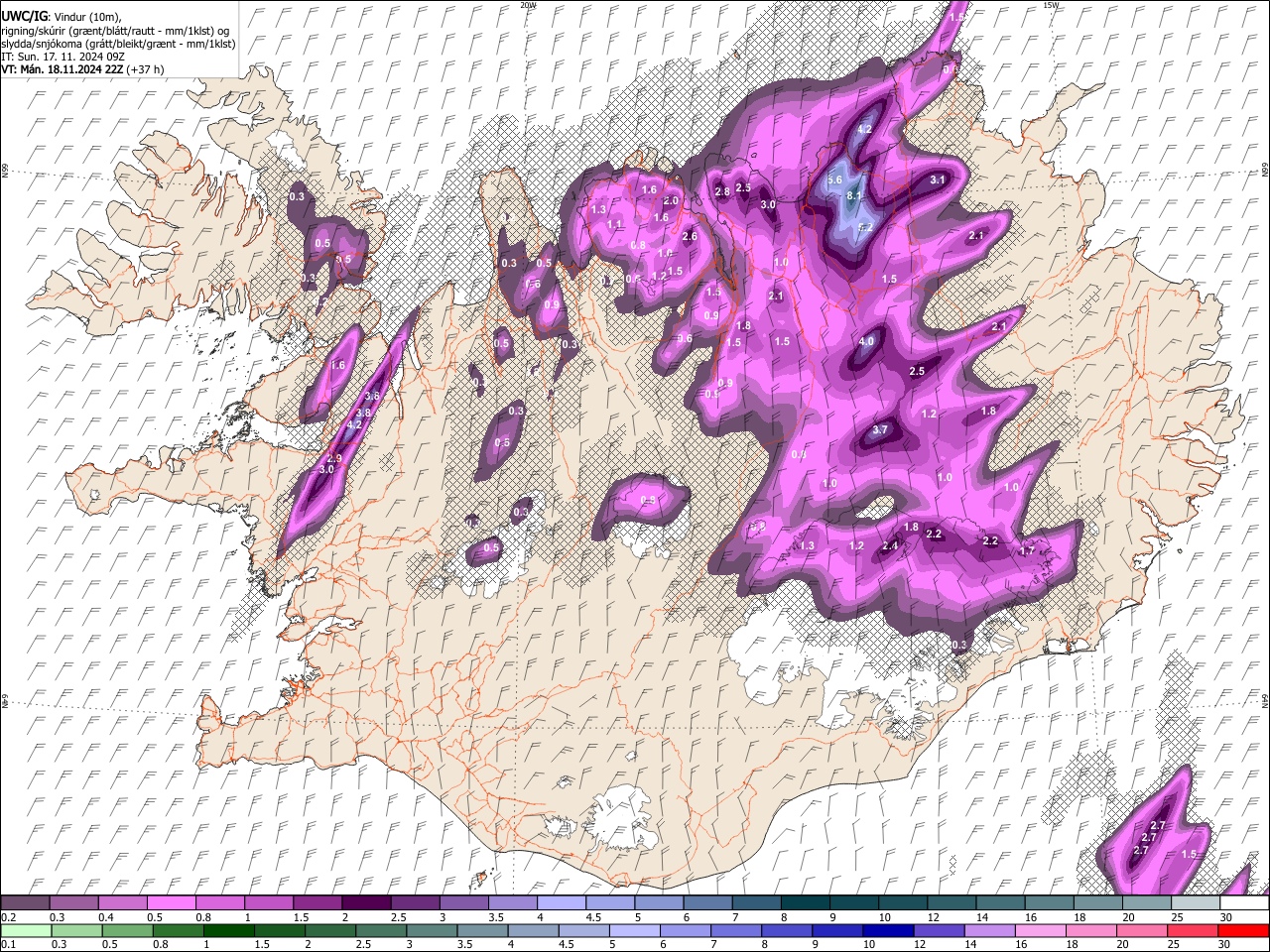
Task: Click the 2.6 map value label
Action: pos(691,237)
